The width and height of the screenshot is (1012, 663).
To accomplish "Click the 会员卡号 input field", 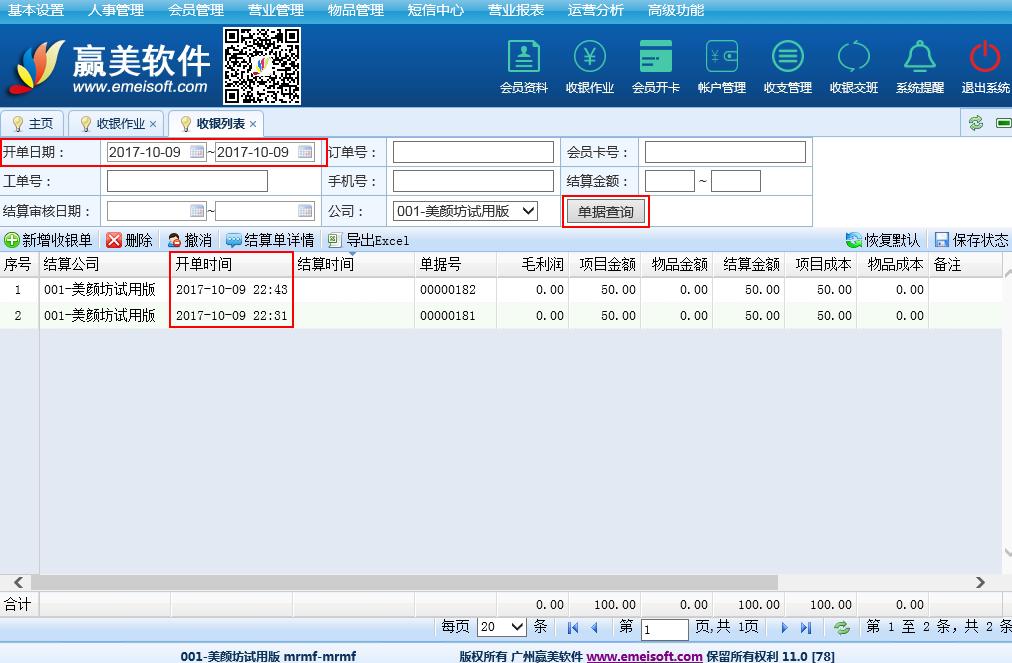I will click(724, 152).
